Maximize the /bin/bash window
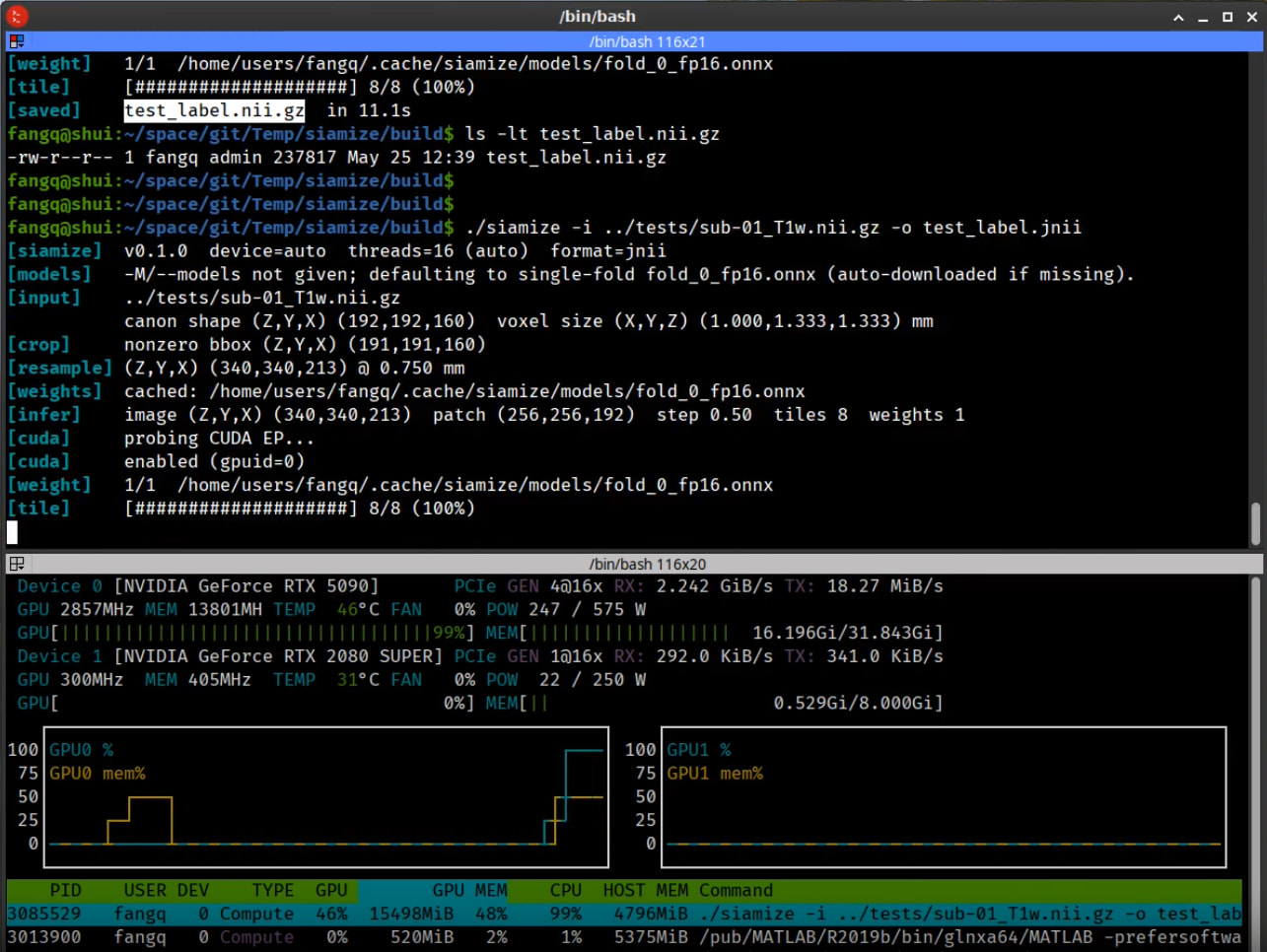 [1228, 17]
